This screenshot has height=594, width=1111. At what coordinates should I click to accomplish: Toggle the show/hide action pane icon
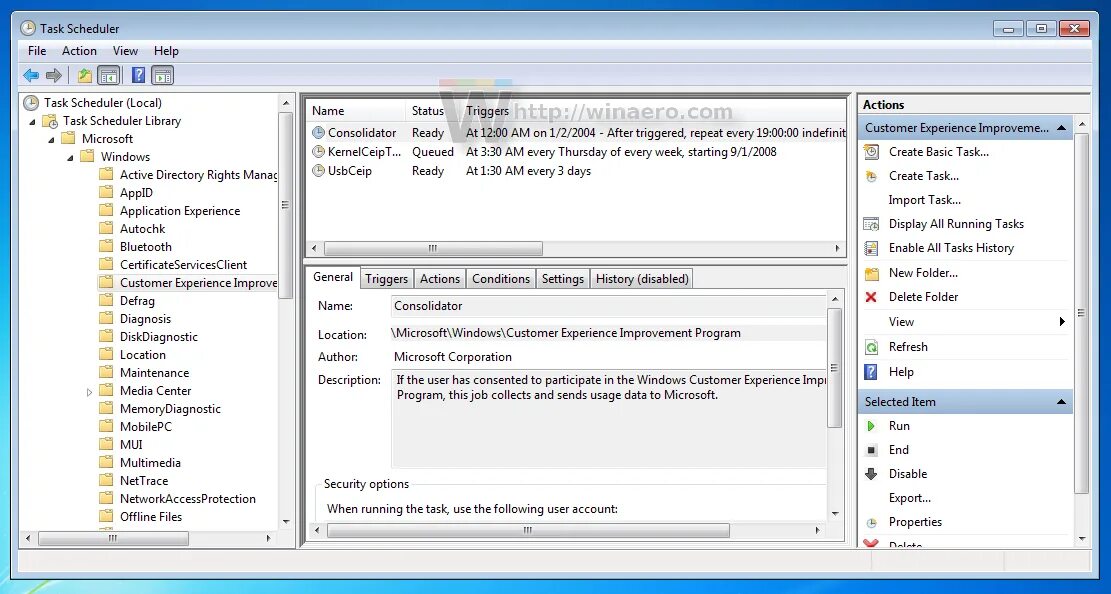162,75
